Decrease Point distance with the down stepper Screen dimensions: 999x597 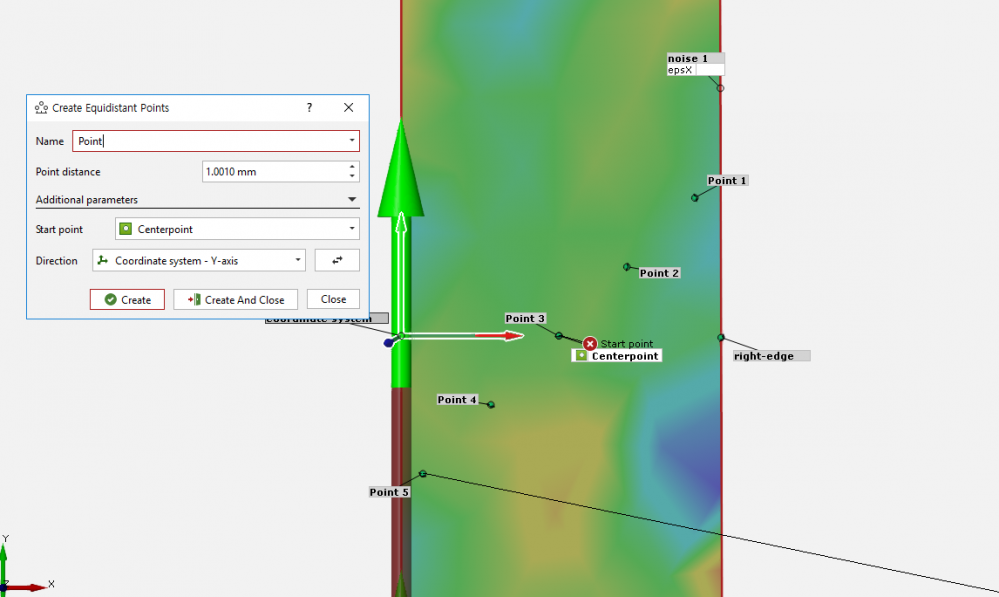click(352, 176)
